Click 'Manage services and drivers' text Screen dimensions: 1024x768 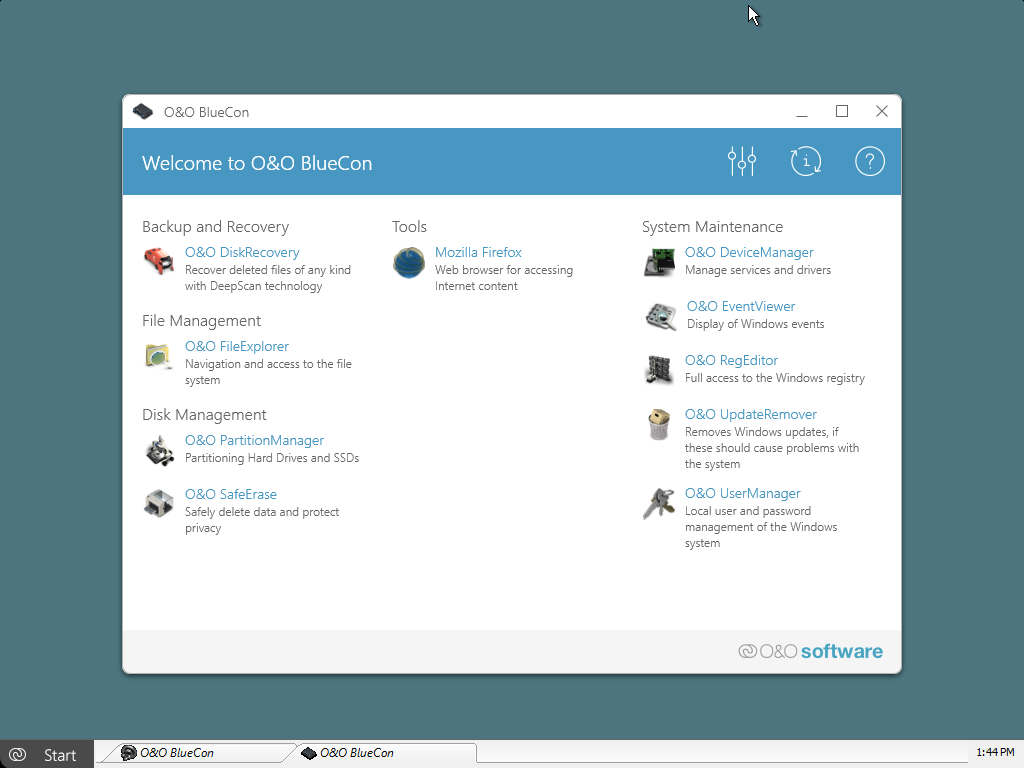point(758,270)
